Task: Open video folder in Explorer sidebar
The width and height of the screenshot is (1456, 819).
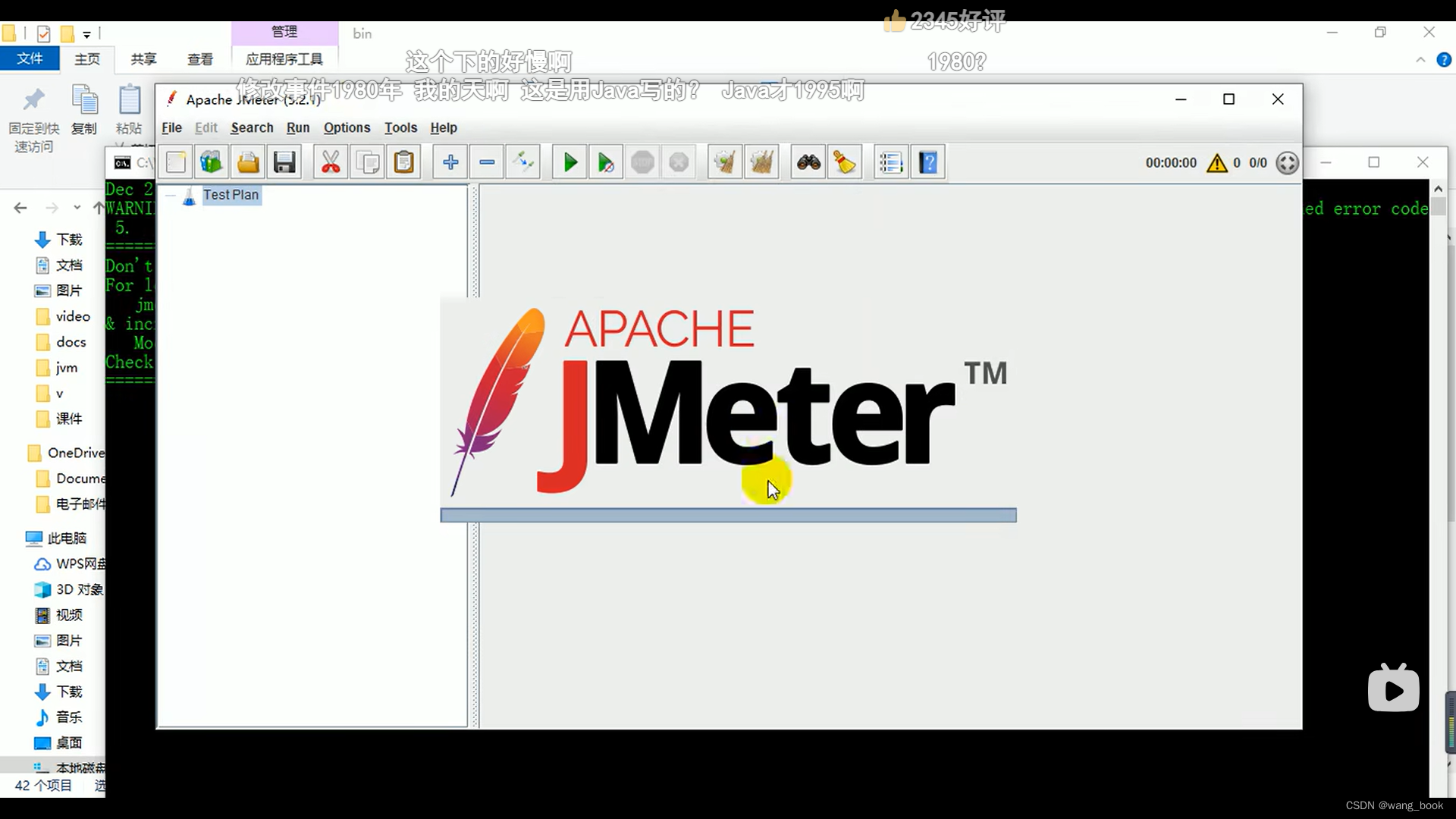Action: tap(64, 316)
